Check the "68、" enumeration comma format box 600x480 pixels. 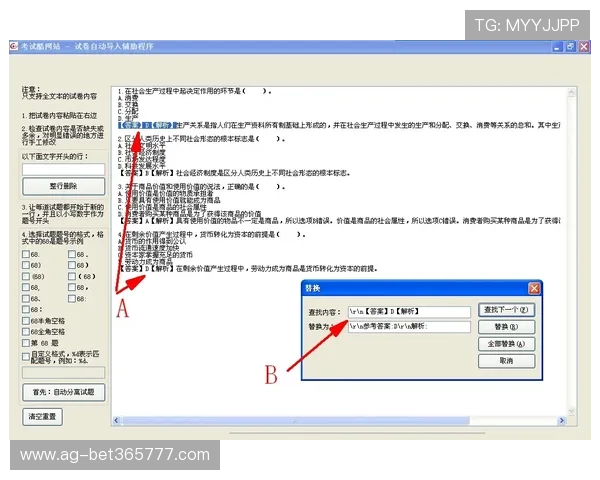(26, 298)
